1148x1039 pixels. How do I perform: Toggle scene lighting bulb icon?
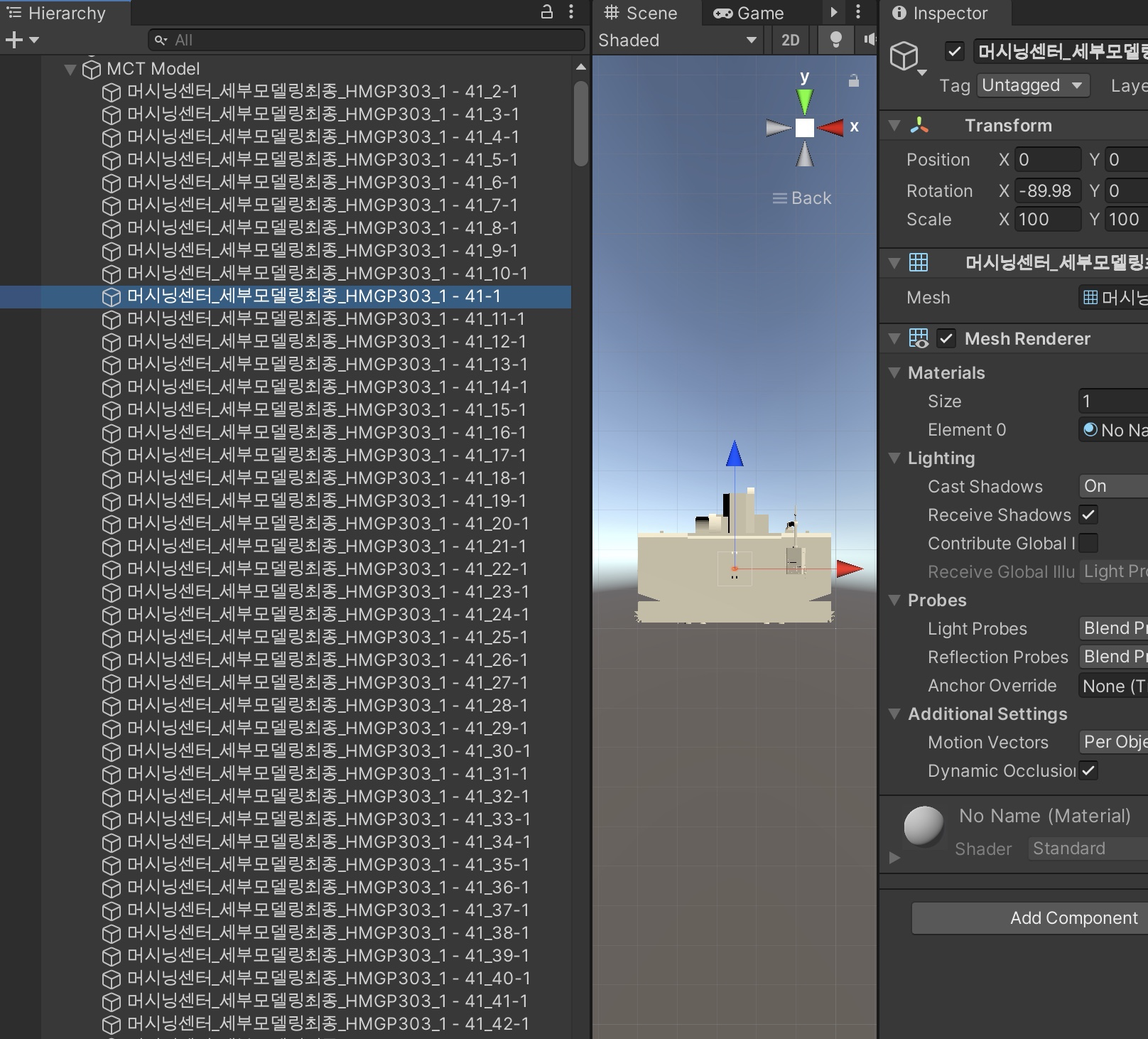tap(836, 41)
